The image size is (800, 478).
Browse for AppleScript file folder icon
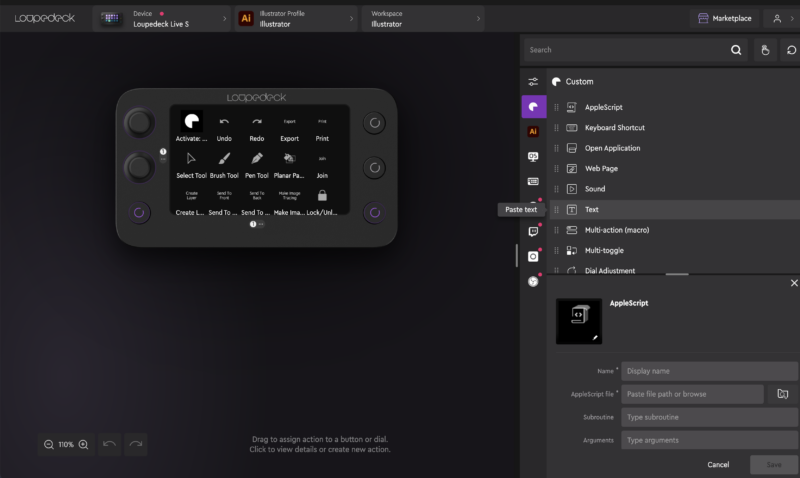pos(783,394)
